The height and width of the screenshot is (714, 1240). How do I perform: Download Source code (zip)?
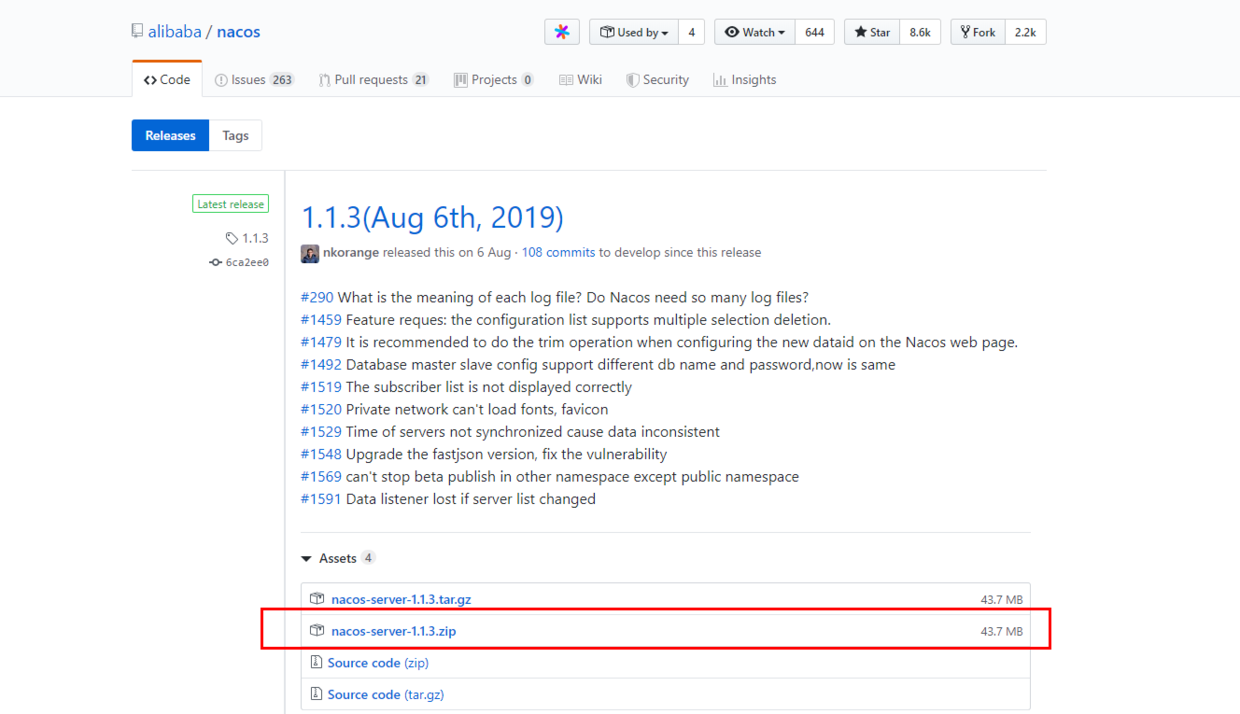(x=378, y=663)
